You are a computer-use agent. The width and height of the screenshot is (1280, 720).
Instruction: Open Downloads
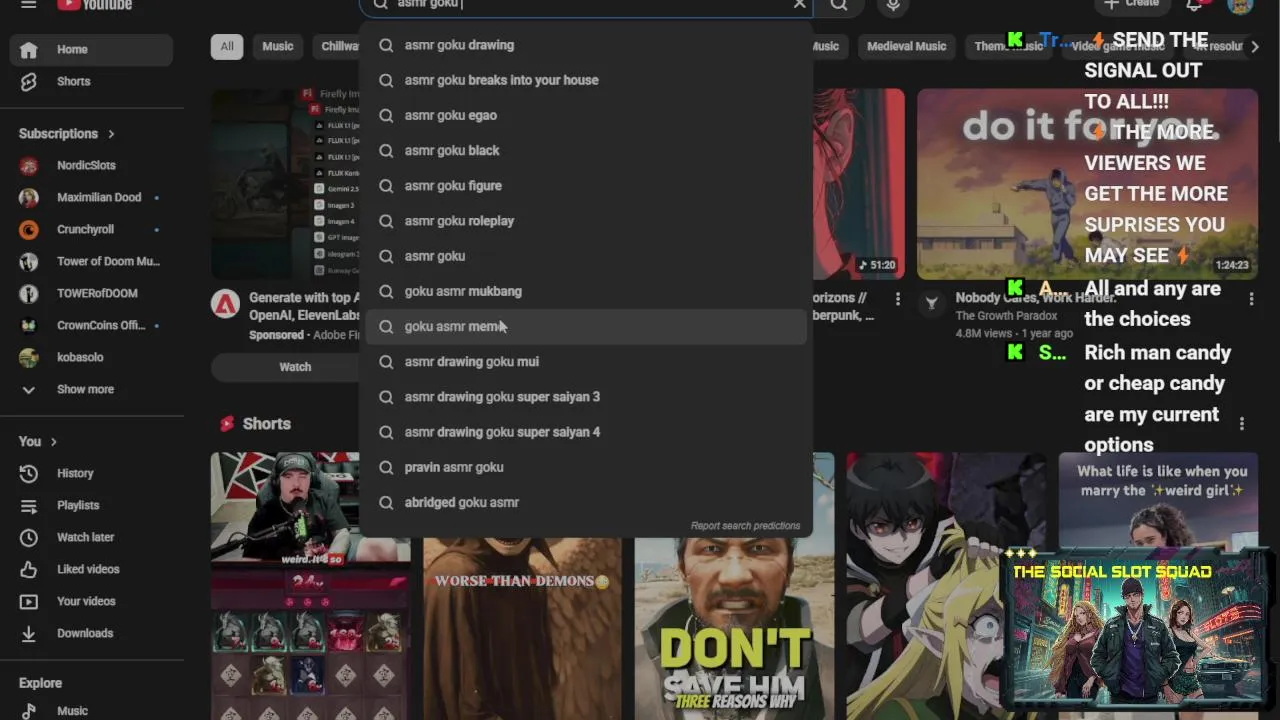[92, 633]
